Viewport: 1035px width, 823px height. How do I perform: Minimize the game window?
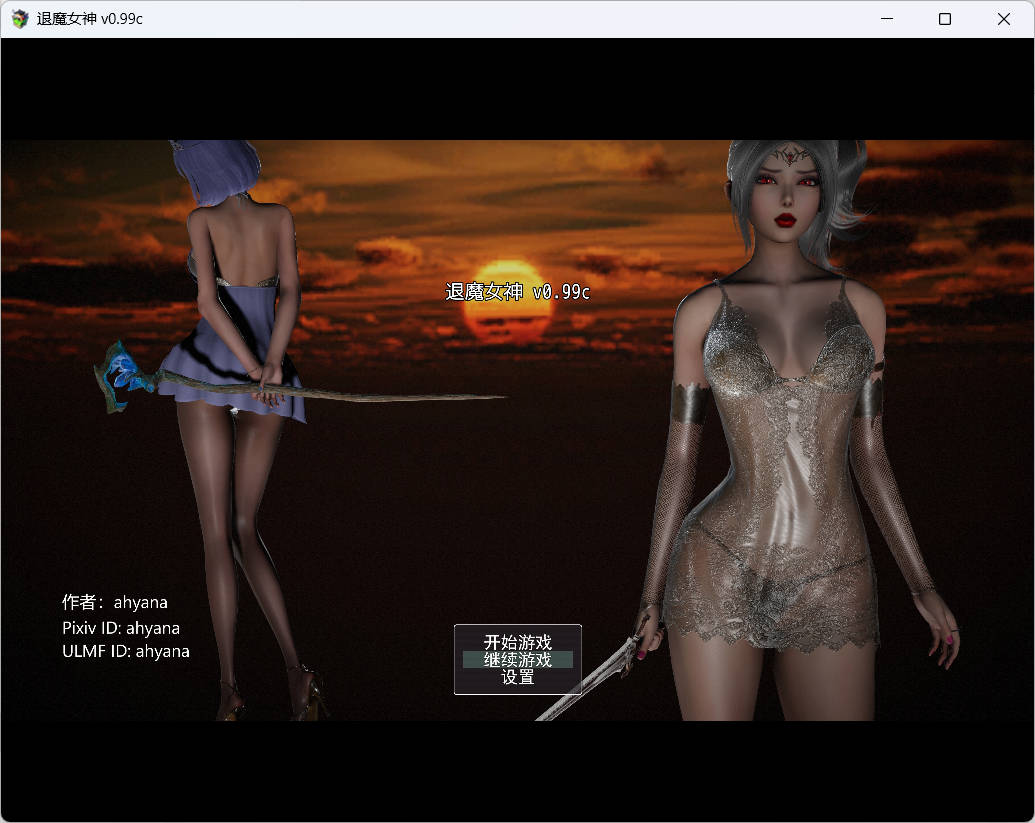[885, 18]
